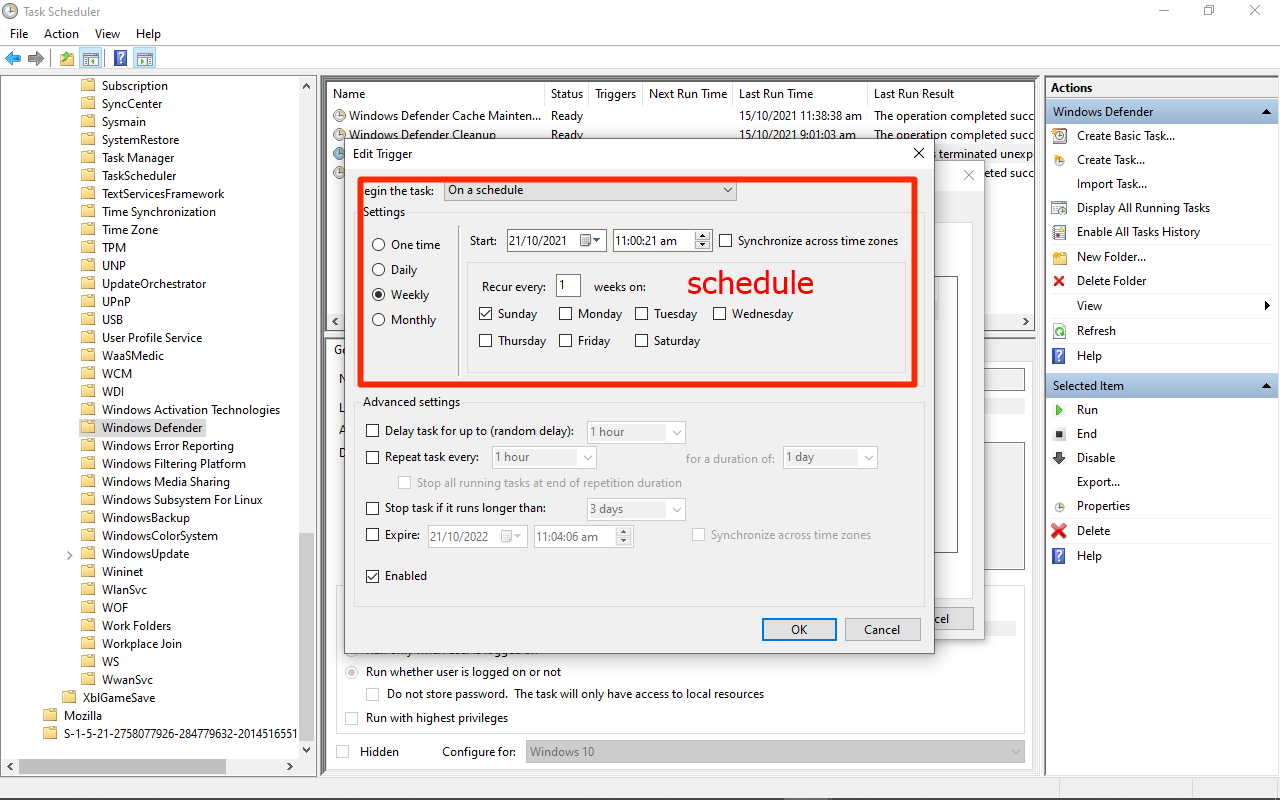The height and width of the screenshot is (800, 1280).
Task: Check Delay task for up to (random delay)
Action: tap(373, 431)
